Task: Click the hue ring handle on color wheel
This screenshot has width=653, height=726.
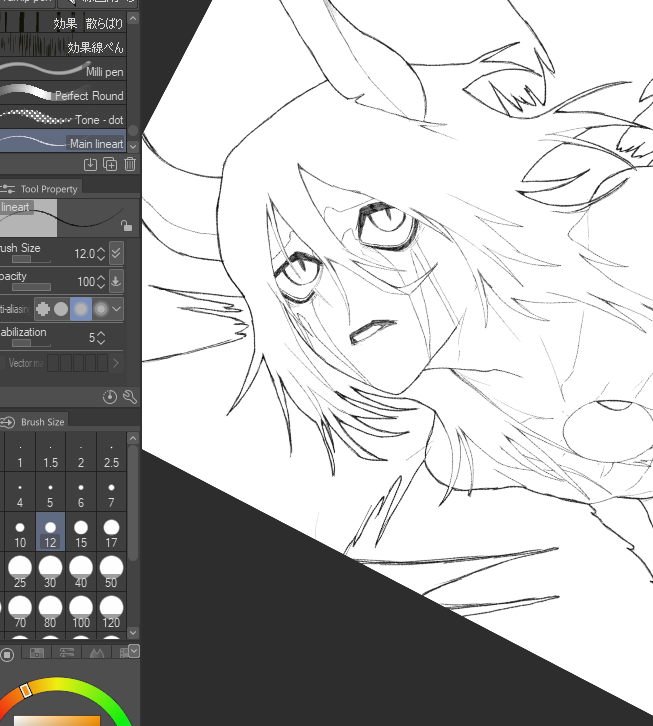Action: pos(26,690)
